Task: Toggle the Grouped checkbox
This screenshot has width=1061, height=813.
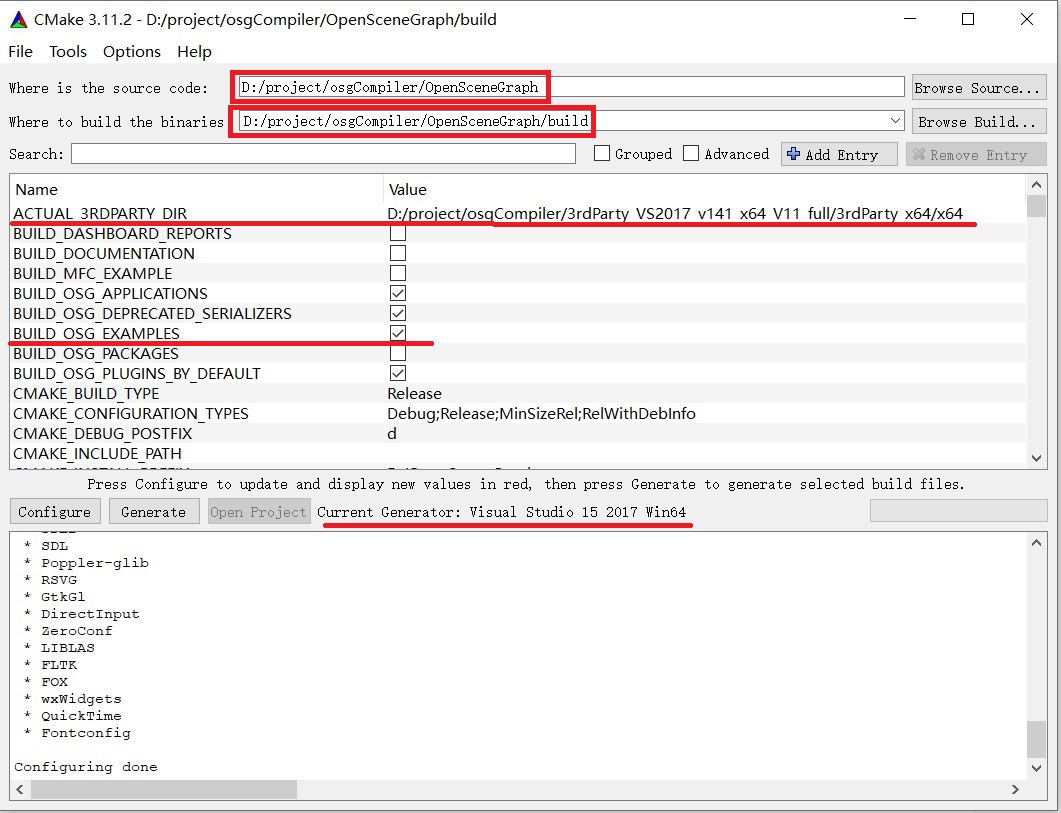Action: click(602, 154)
